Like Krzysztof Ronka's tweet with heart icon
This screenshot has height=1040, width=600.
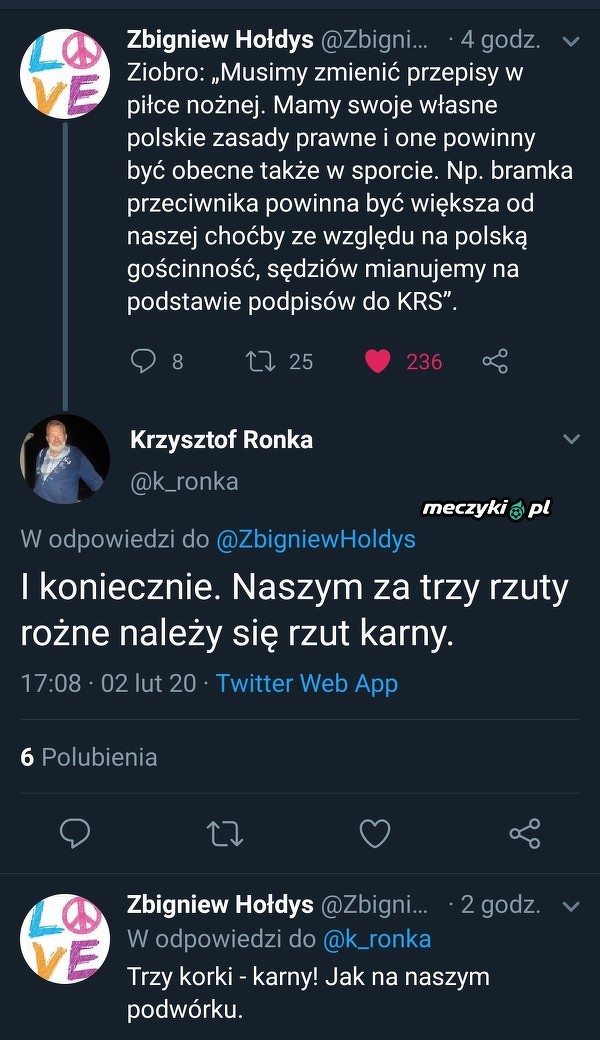374,832
